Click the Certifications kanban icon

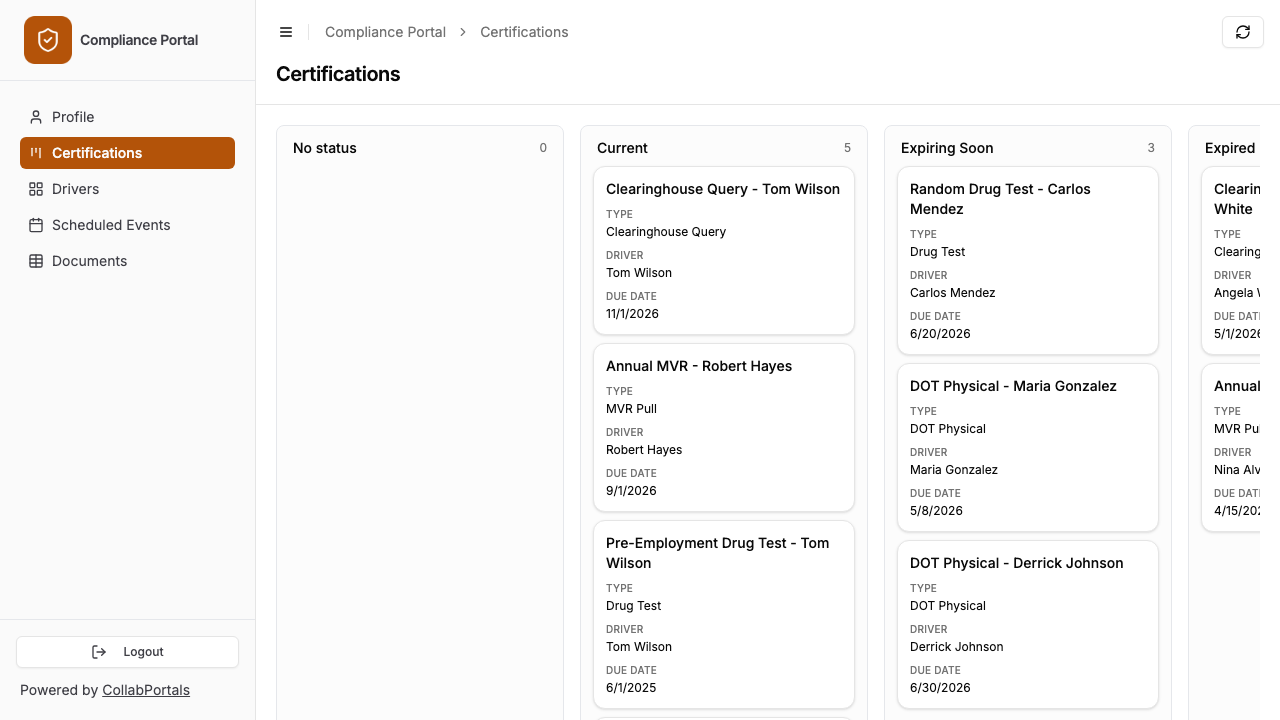36,153
